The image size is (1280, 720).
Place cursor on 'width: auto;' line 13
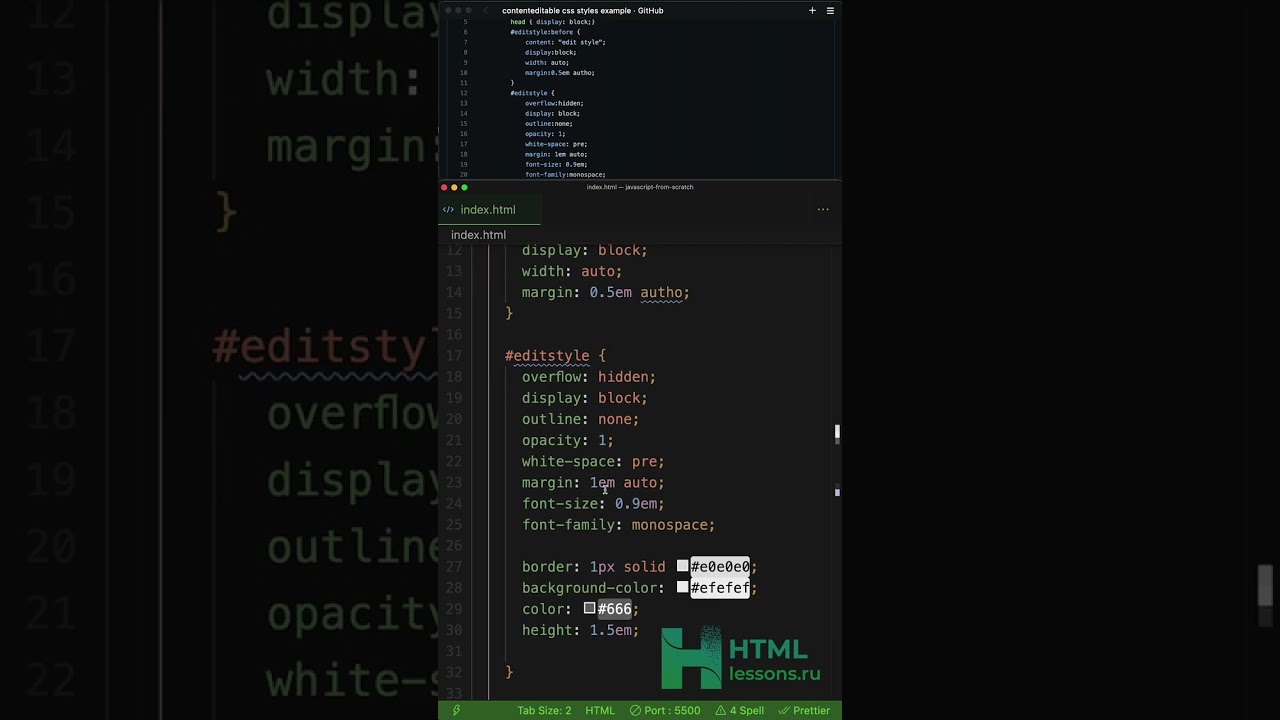572,271
